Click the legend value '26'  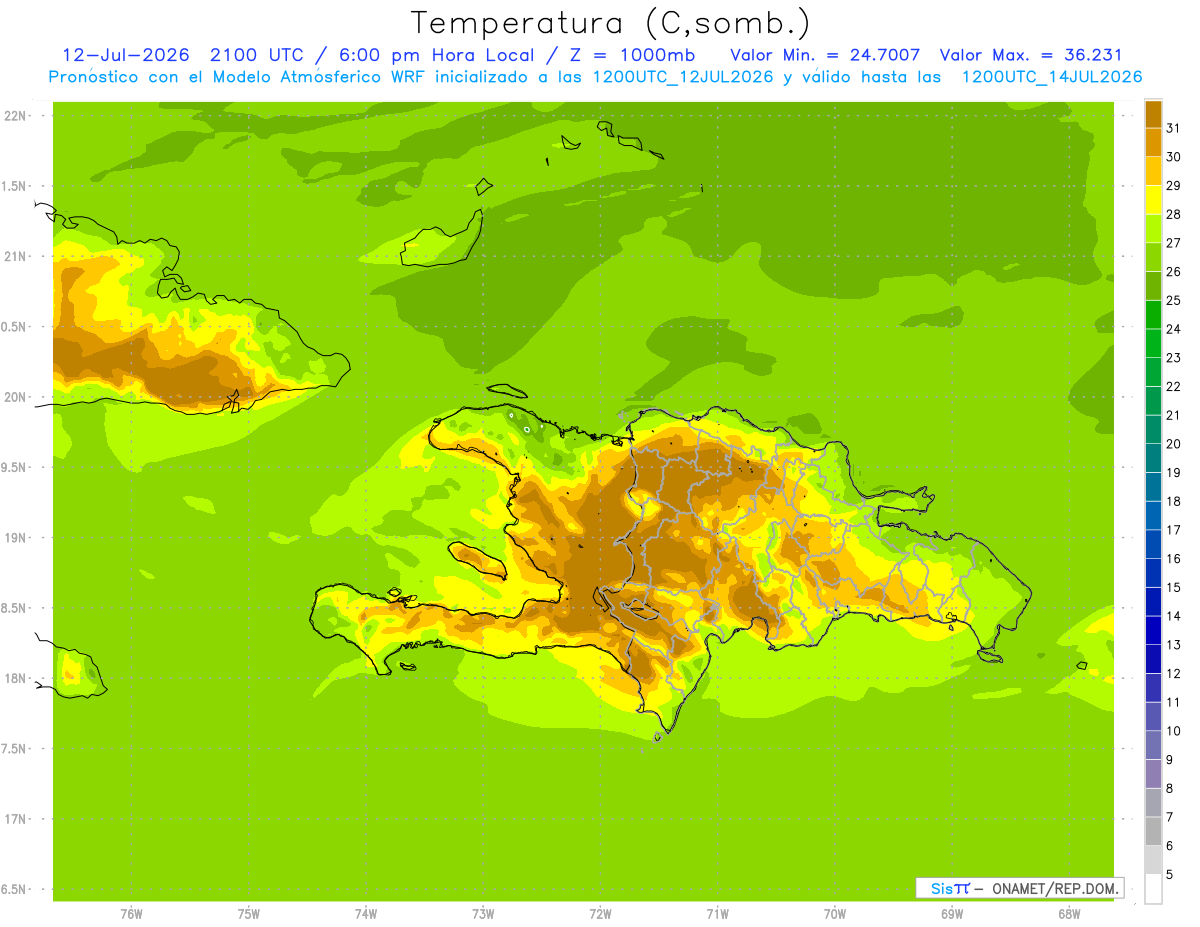coord(1174,271)
